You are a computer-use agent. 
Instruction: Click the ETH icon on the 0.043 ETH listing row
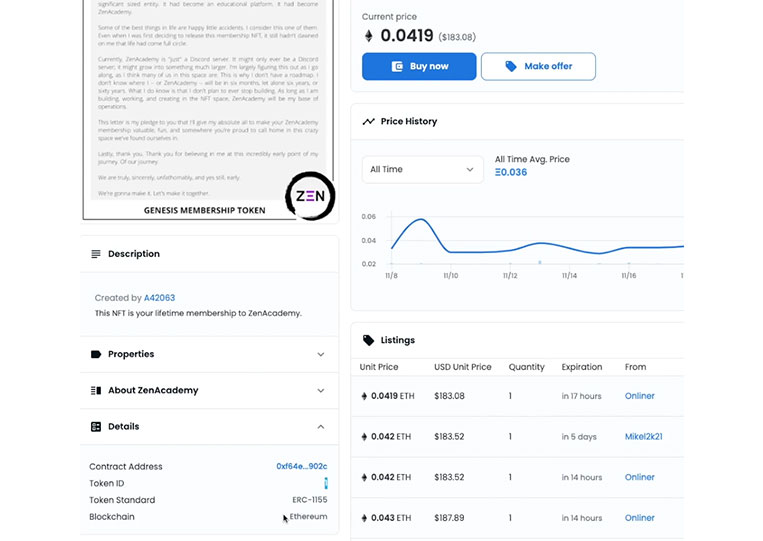[364, 518]
